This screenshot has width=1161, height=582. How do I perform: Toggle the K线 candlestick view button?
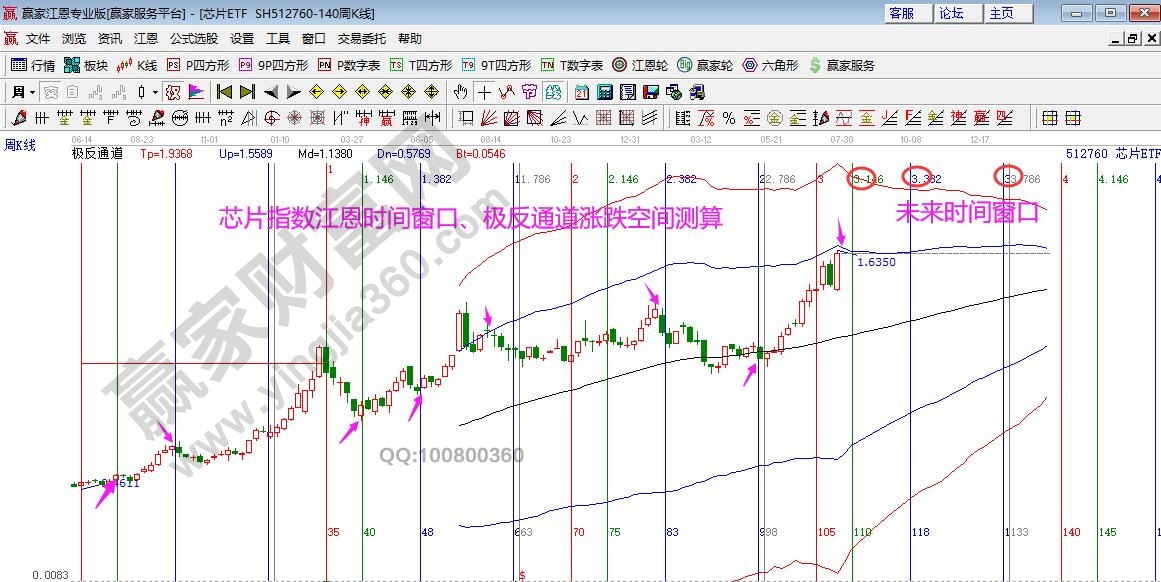[137, 65]
